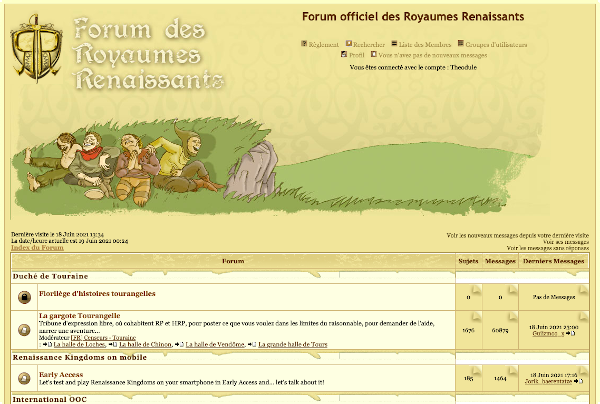Image resolution: width=600 pixels, height=404 pixels.
Task: Click the Forum des Royaumes Renaissants title banner
Action: point(148,53)
